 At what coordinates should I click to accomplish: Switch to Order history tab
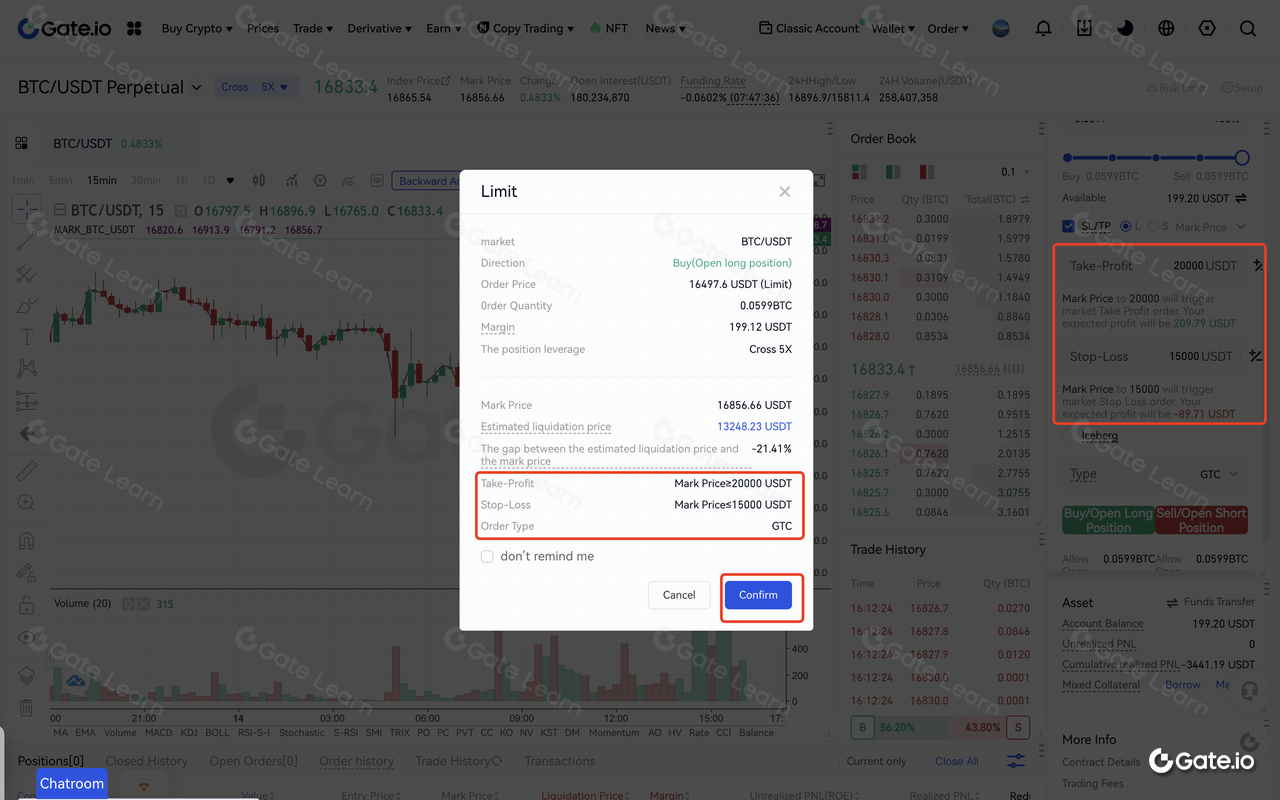pos(357,761)
